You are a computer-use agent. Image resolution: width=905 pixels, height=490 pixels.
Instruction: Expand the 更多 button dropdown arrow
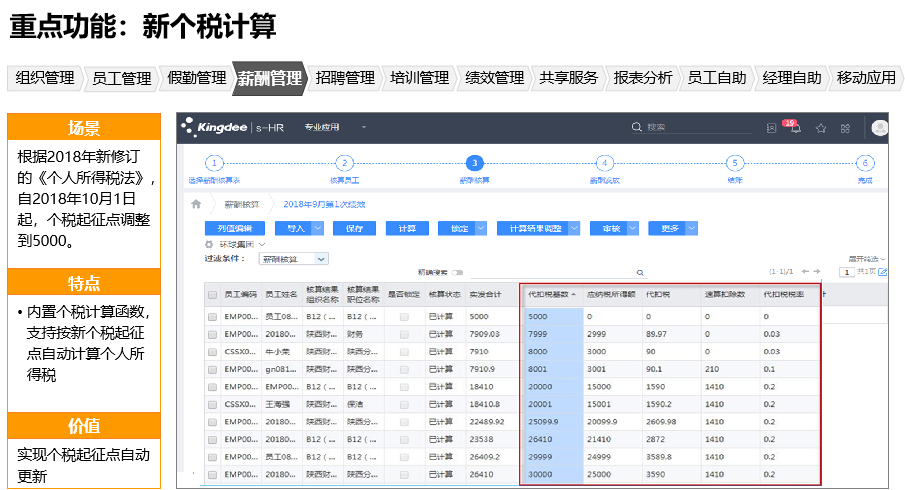692,229
